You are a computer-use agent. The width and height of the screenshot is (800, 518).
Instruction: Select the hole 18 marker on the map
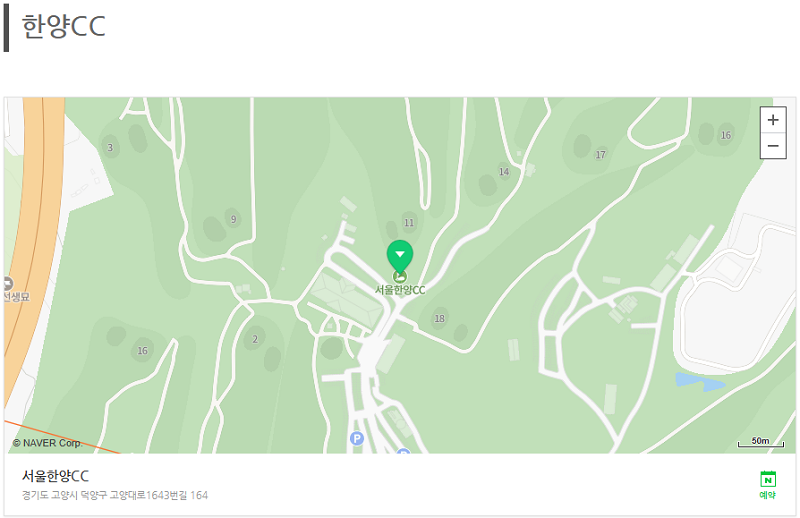point(439,318)
